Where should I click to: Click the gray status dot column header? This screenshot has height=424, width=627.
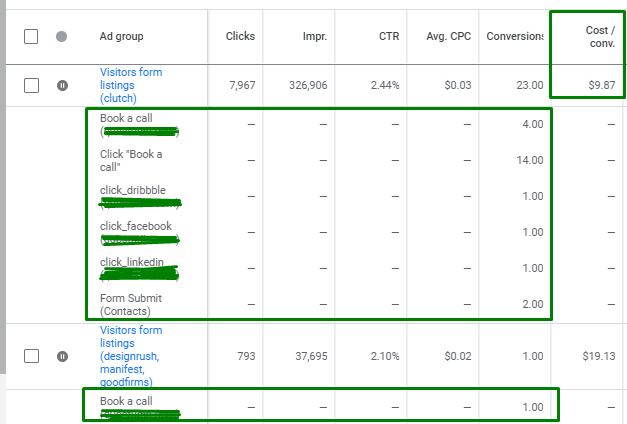click(62, 37)
